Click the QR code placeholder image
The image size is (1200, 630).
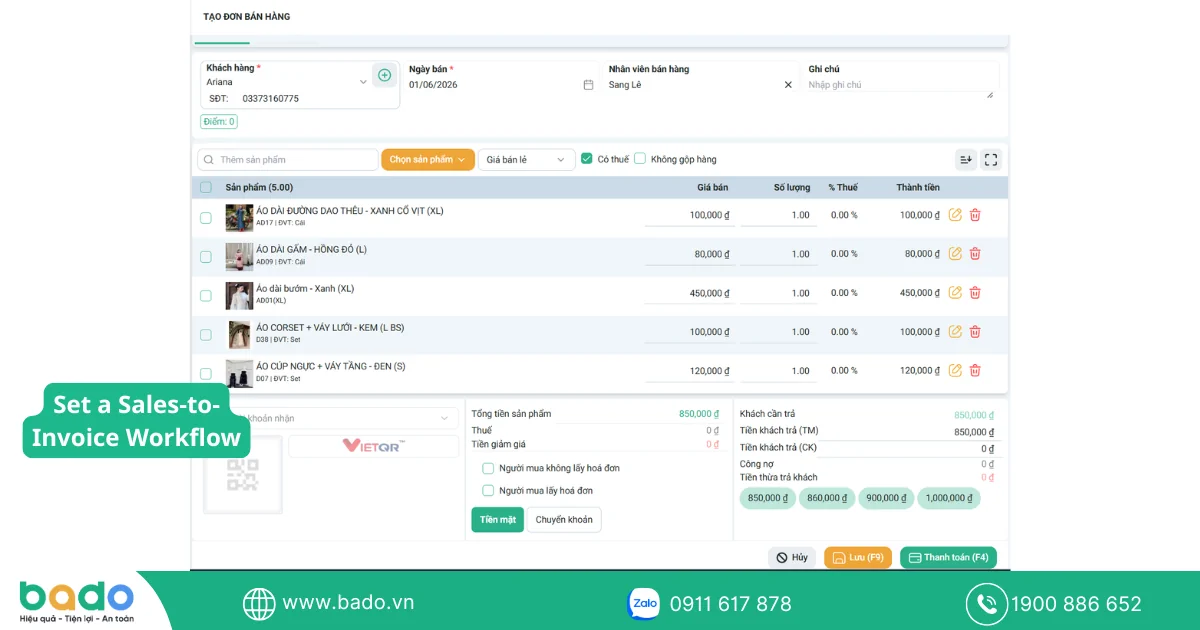(242, 475)
